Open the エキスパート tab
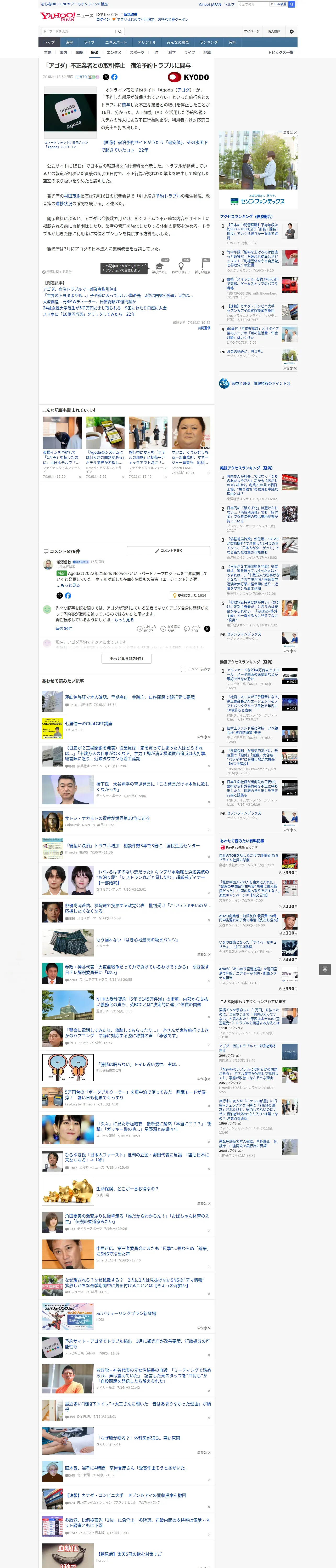Screen dimensions: 336x1568 pos(116,43)
